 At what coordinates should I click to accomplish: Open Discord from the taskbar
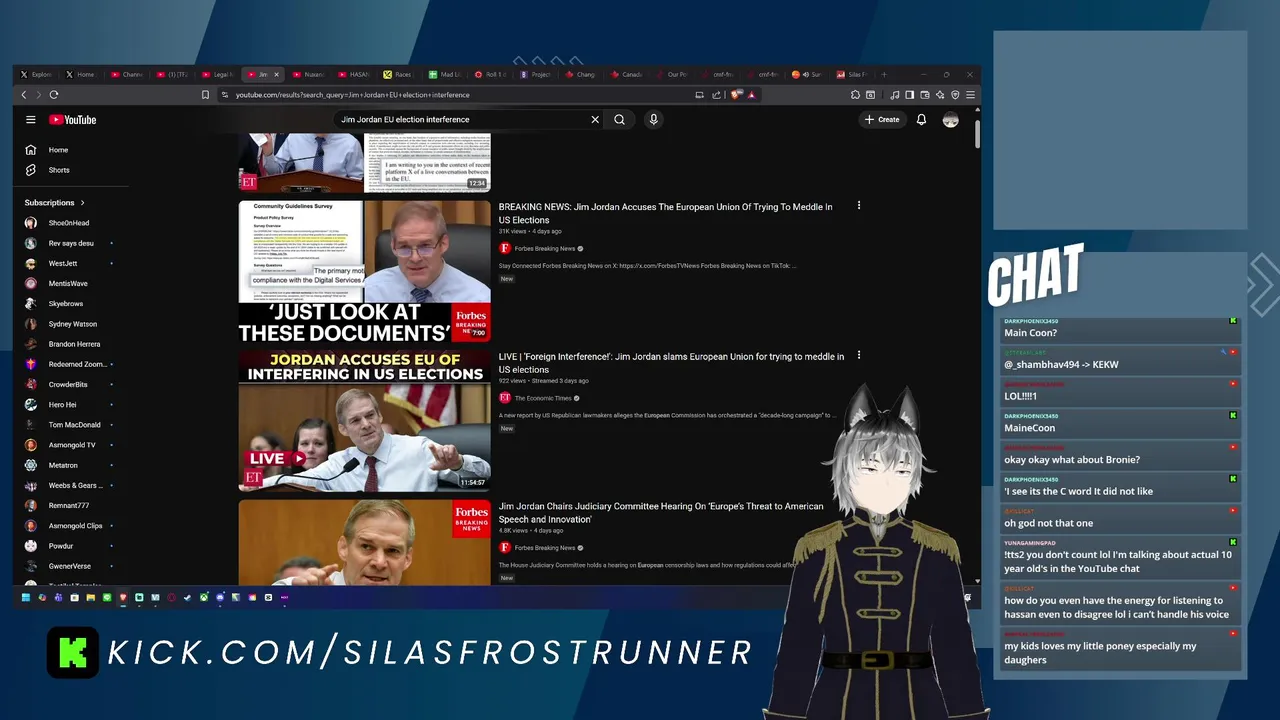tap(220, 597)
